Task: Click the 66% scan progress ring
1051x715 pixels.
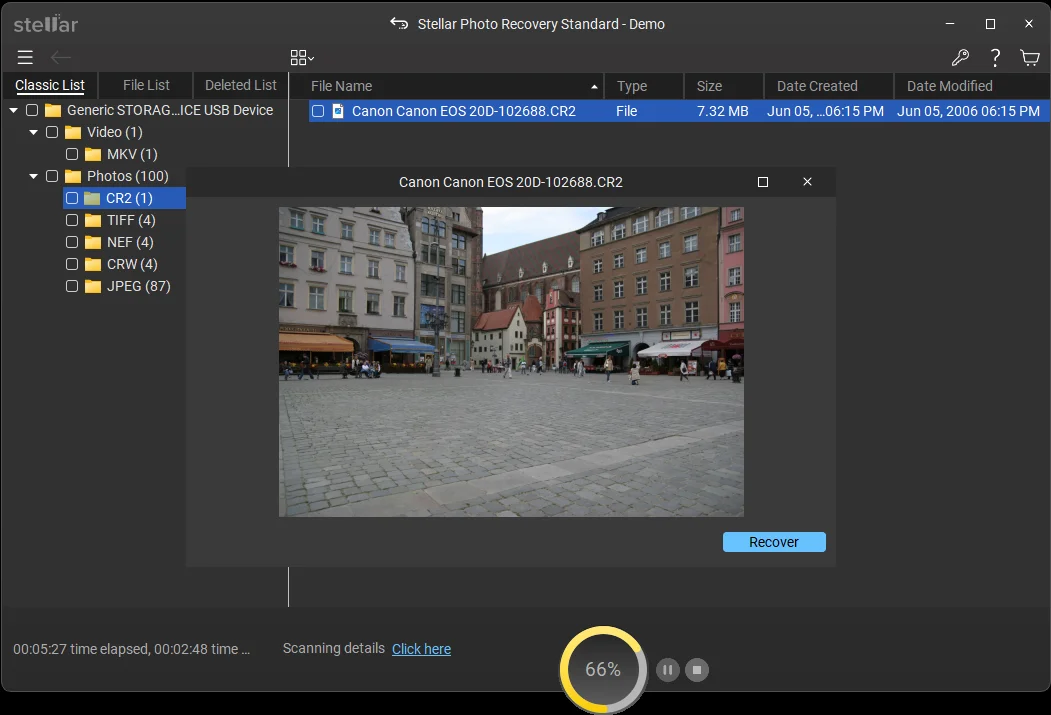Action: 603,669
